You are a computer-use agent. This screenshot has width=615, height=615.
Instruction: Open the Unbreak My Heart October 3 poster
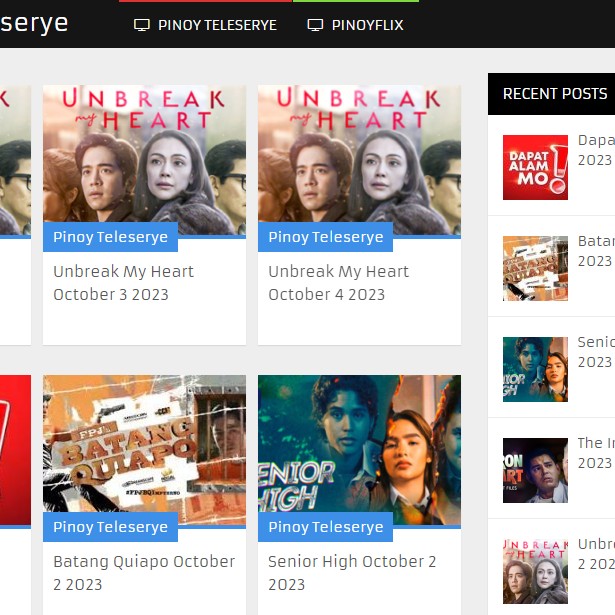pos(144,160)
